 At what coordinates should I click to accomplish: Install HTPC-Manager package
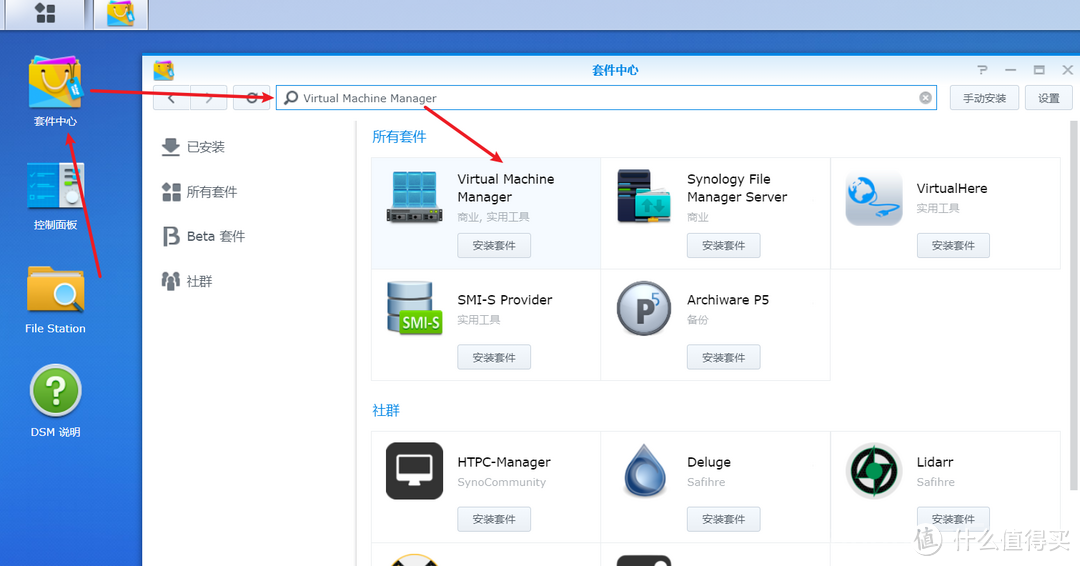tap(494, 519)
